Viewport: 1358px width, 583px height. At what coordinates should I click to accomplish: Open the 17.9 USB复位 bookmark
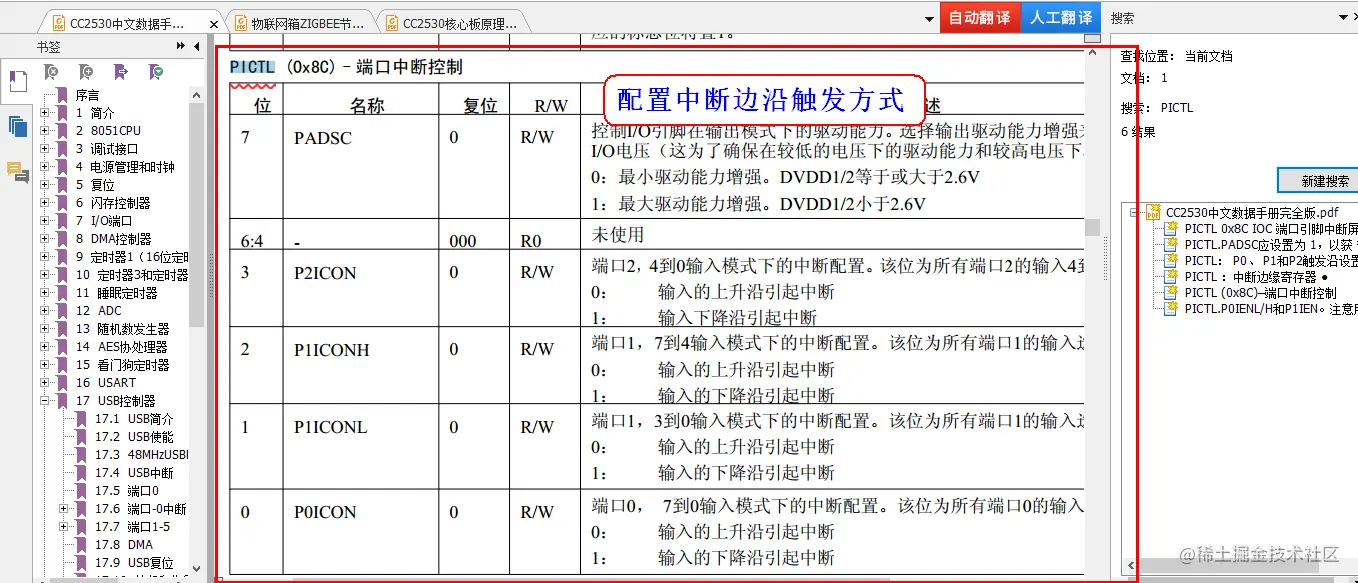(134, 563)
